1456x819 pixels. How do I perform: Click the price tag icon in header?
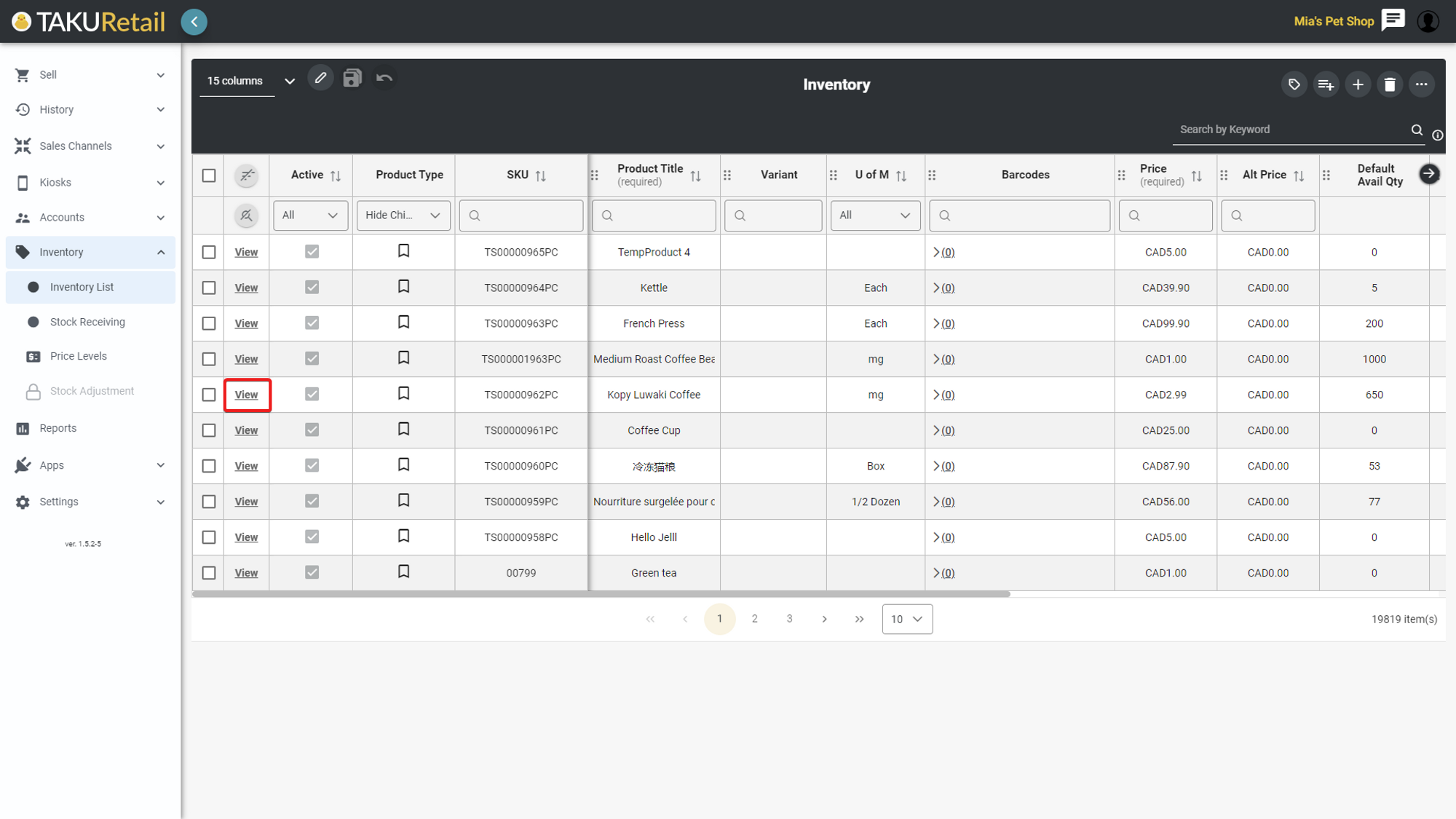1294,84
